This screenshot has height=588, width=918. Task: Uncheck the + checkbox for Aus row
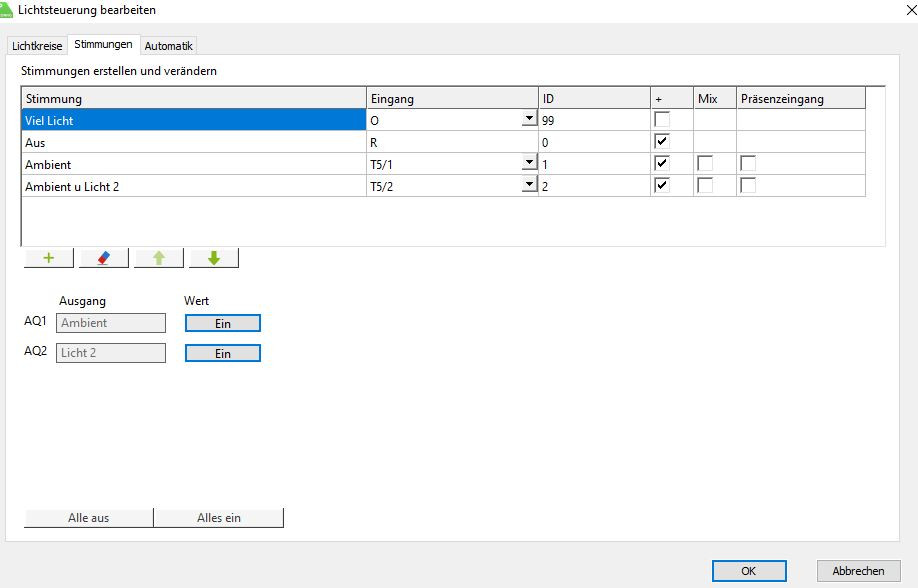661,142
